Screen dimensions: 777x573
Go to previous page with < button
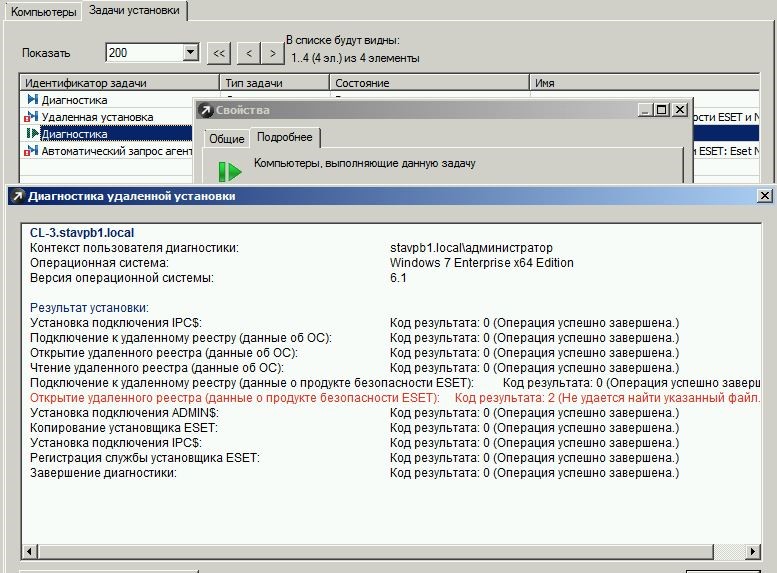(x=249, y=53)
